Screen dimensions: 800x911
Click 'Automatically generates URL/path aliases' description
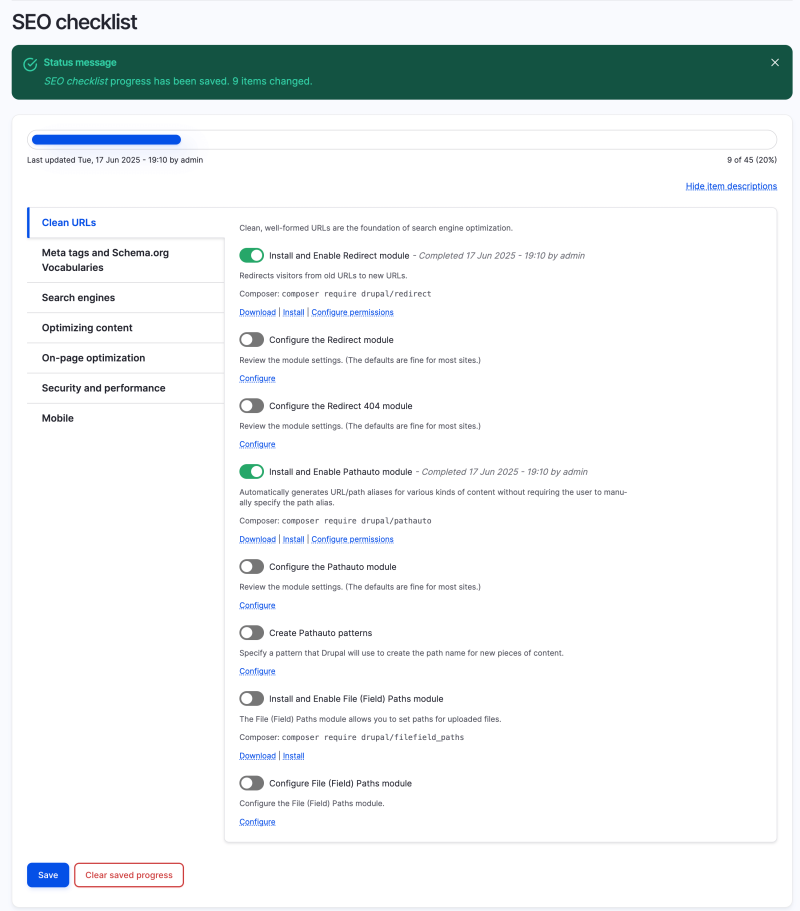pyautogui.click(x=433, y=497)
